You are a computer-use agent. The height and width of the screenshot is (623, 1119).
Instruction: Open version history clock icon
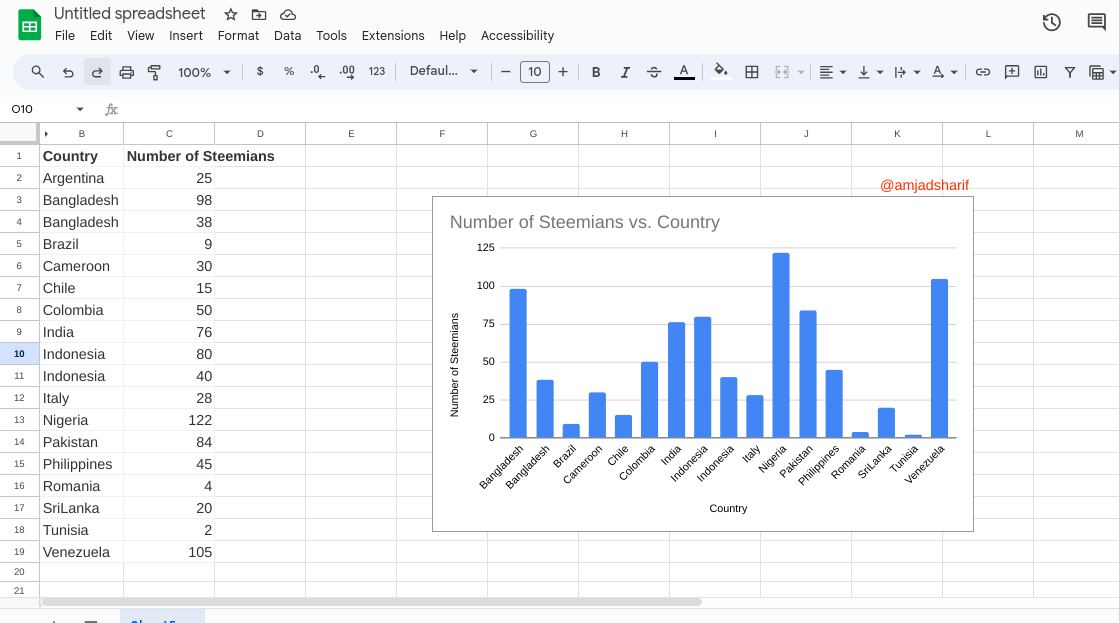coord(1051,22)
